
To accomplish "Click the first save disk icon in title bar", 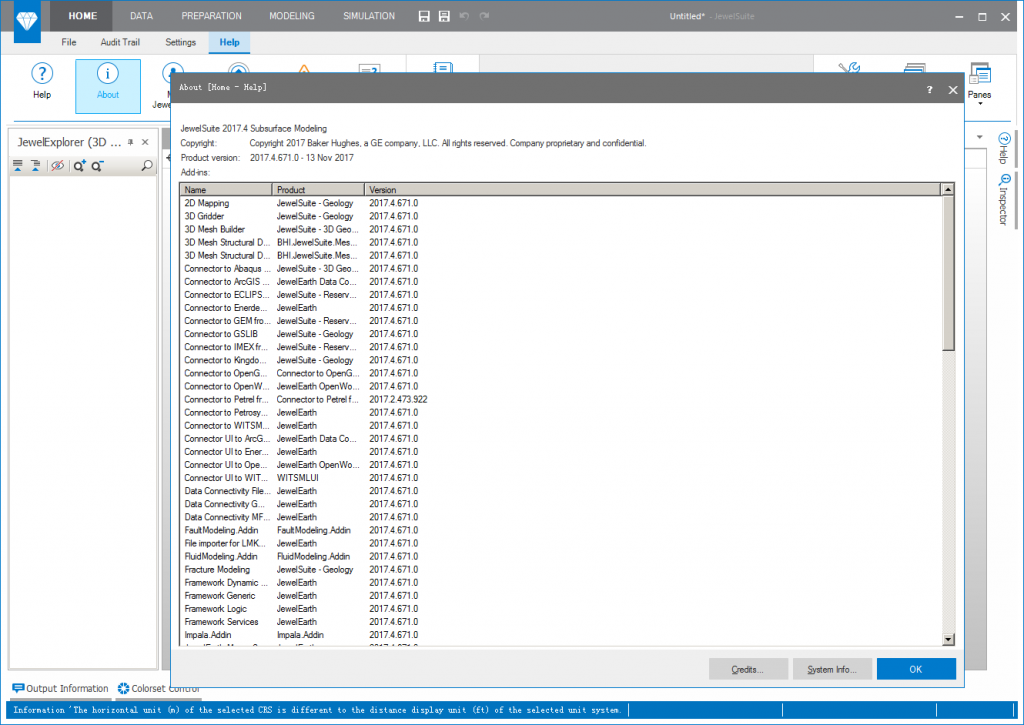I will 424,16.
